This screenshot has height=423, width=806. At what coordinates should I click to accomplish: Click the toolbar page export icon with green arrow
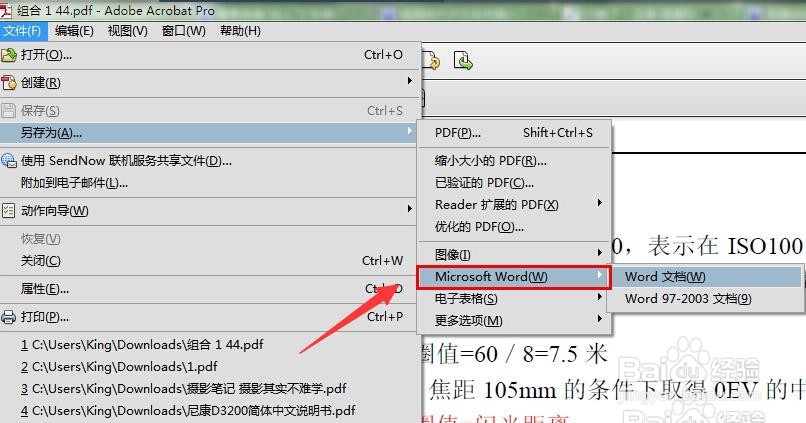[463, 60]
